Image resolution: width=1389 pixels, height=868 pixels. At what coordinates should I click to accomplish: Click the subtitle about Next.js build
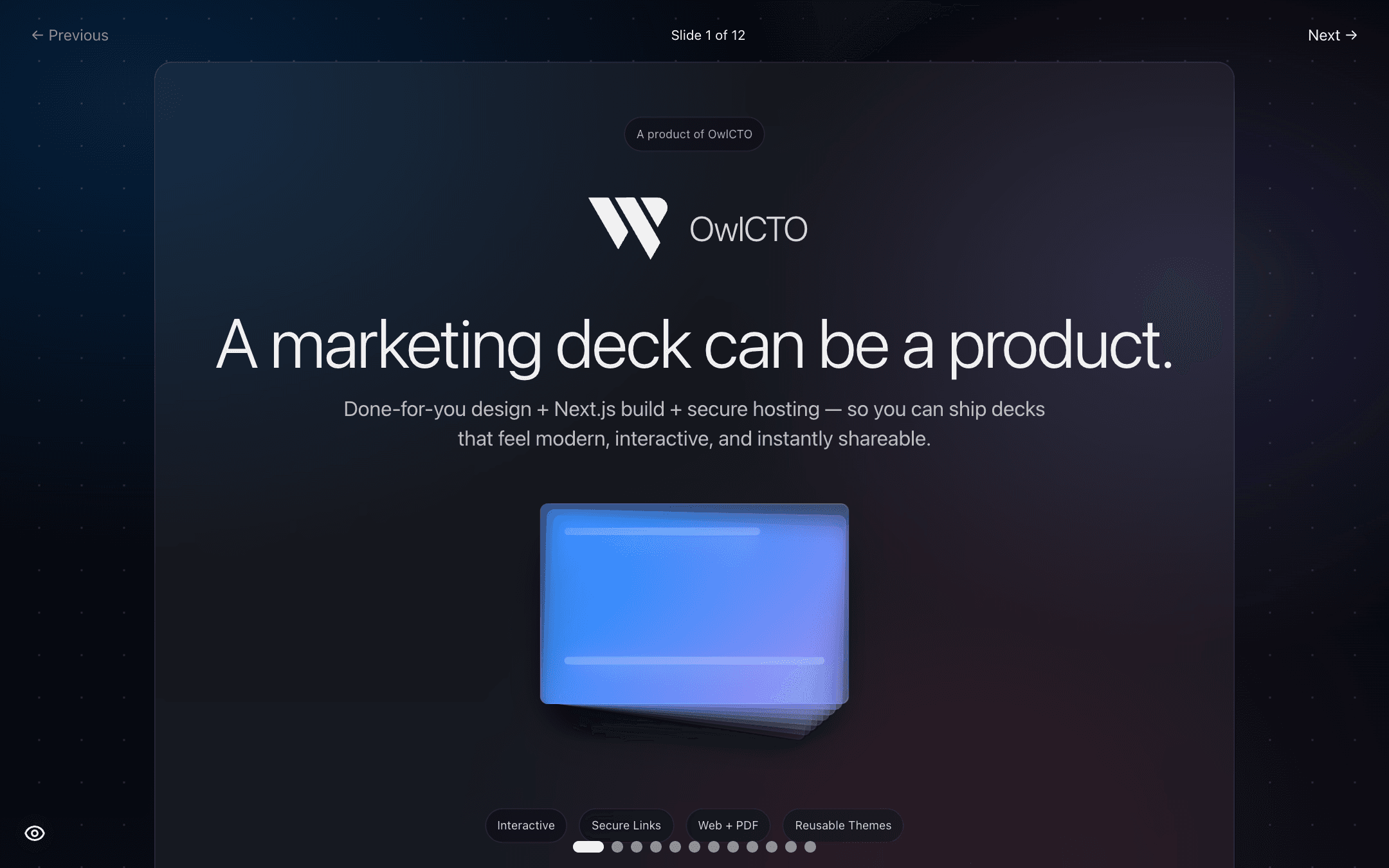(x=694, y=423)
